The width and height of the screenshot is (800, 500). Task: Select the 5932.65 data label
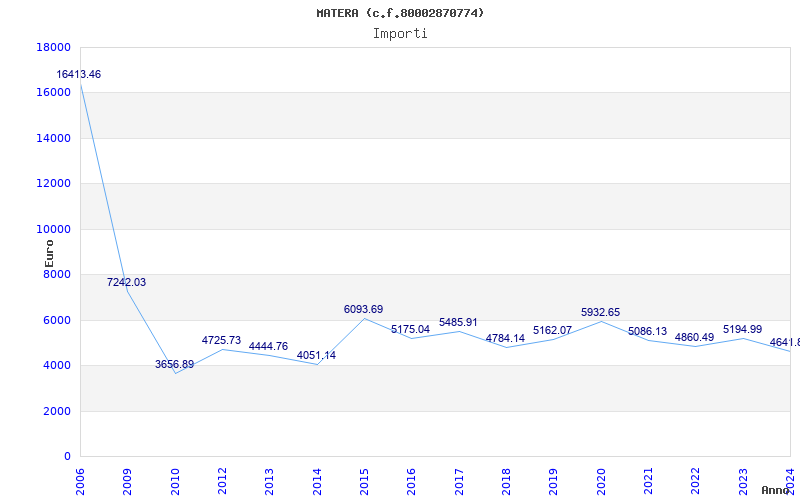[x=601, y=312]
